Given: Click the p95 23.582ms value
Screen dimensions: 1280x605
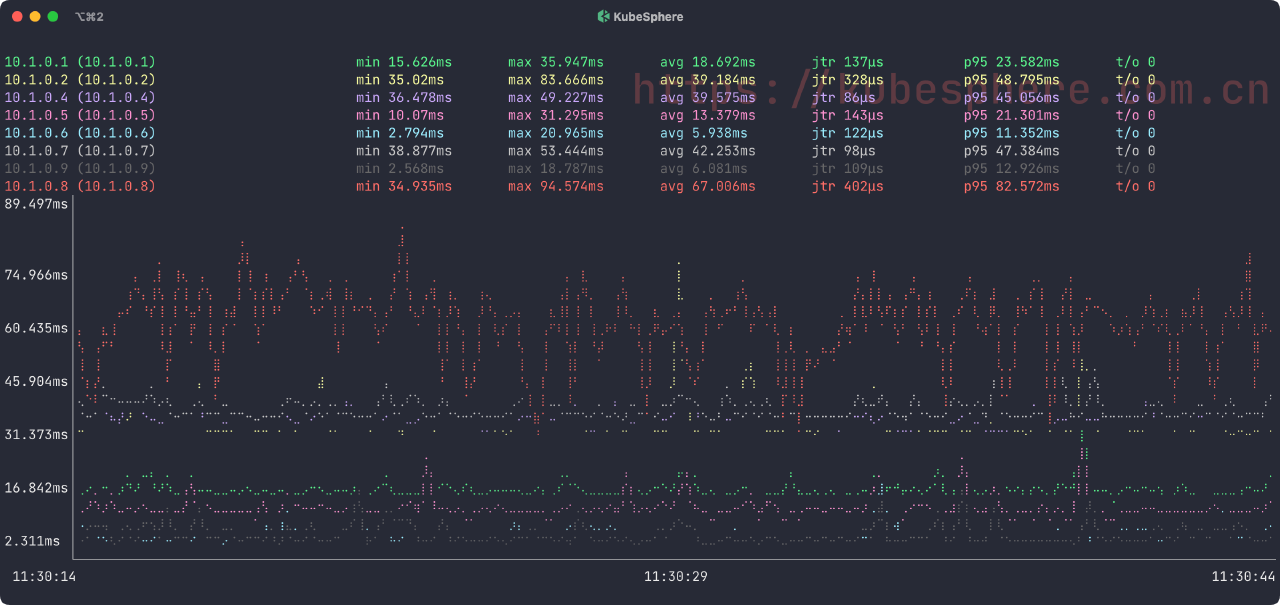Looking at the screenshot, I should 1011,62.
